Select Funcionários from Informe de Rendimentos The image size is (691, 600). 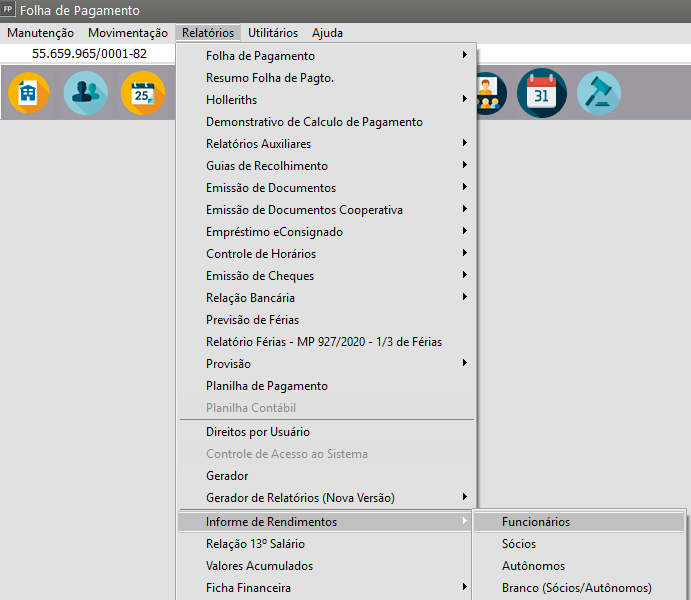536,522
